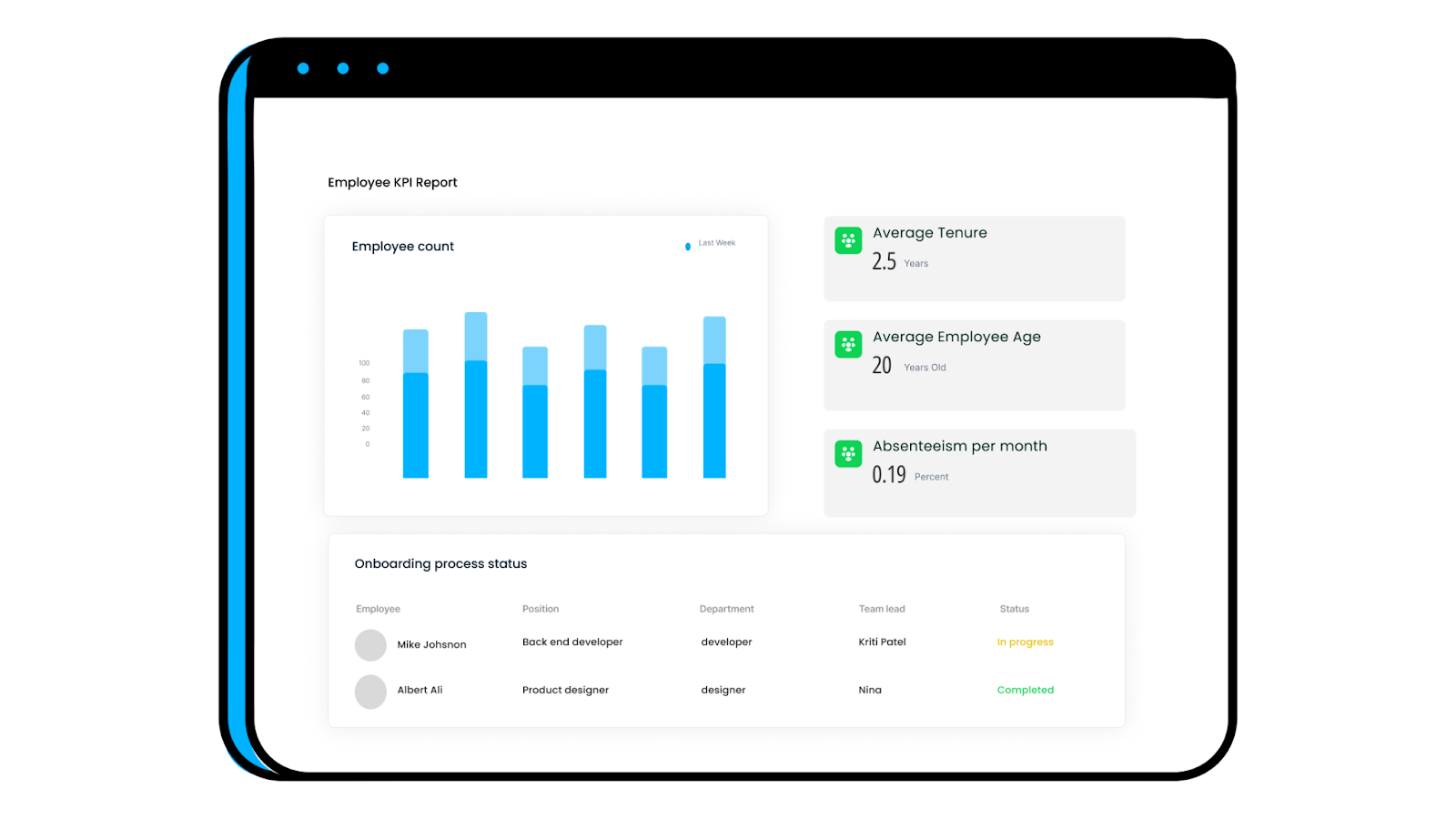
Task: Click the Department column header
Action: click(x=726, y=608)
